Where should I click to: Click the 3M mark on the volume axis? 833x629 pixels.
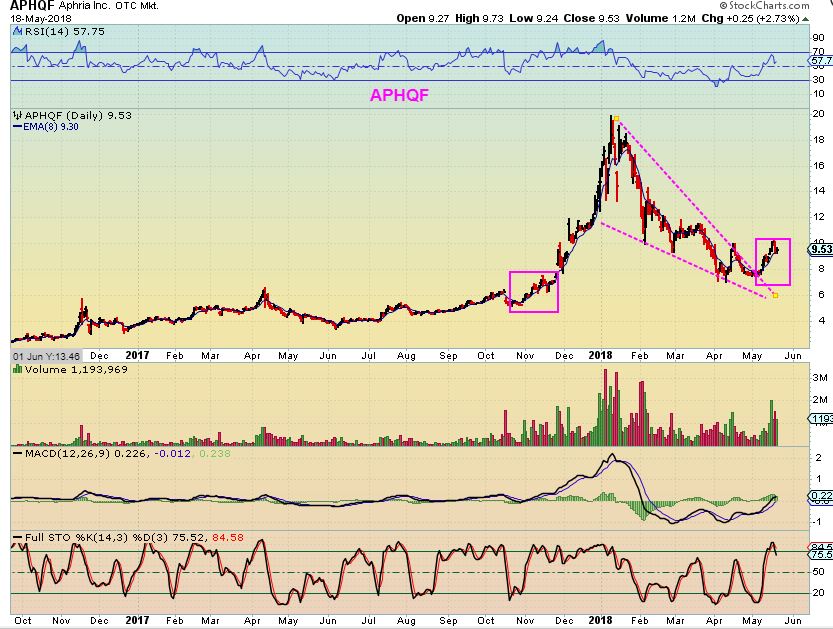(819, 378)
